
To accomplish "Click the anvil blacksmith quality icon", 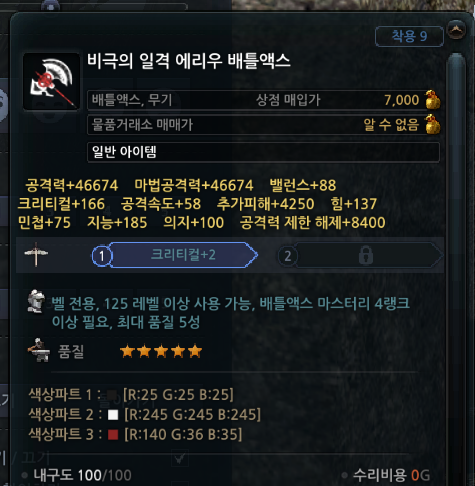I will pos(39,350).
